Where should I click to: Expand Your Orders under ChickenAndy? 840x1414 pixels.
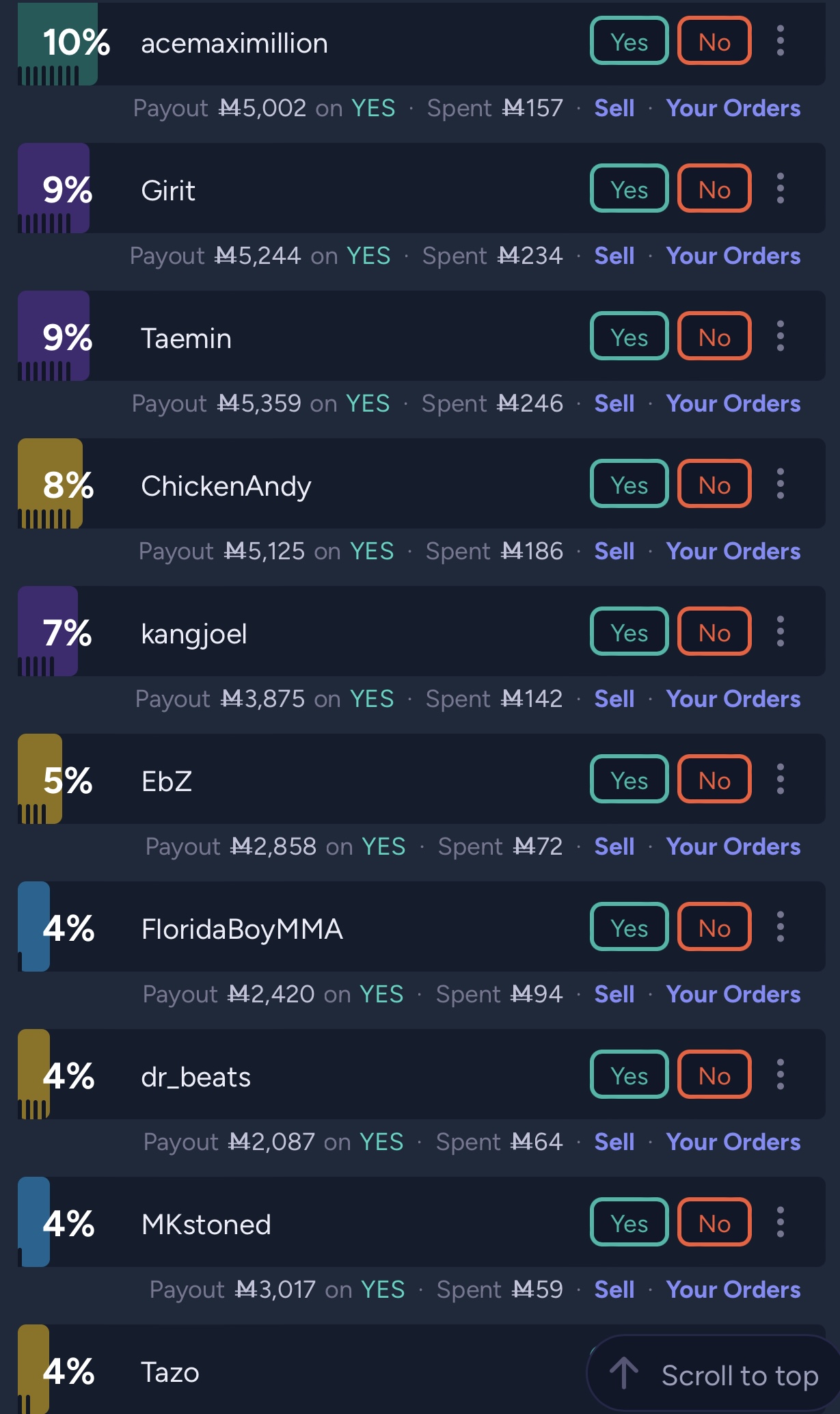tap(733, 551)
